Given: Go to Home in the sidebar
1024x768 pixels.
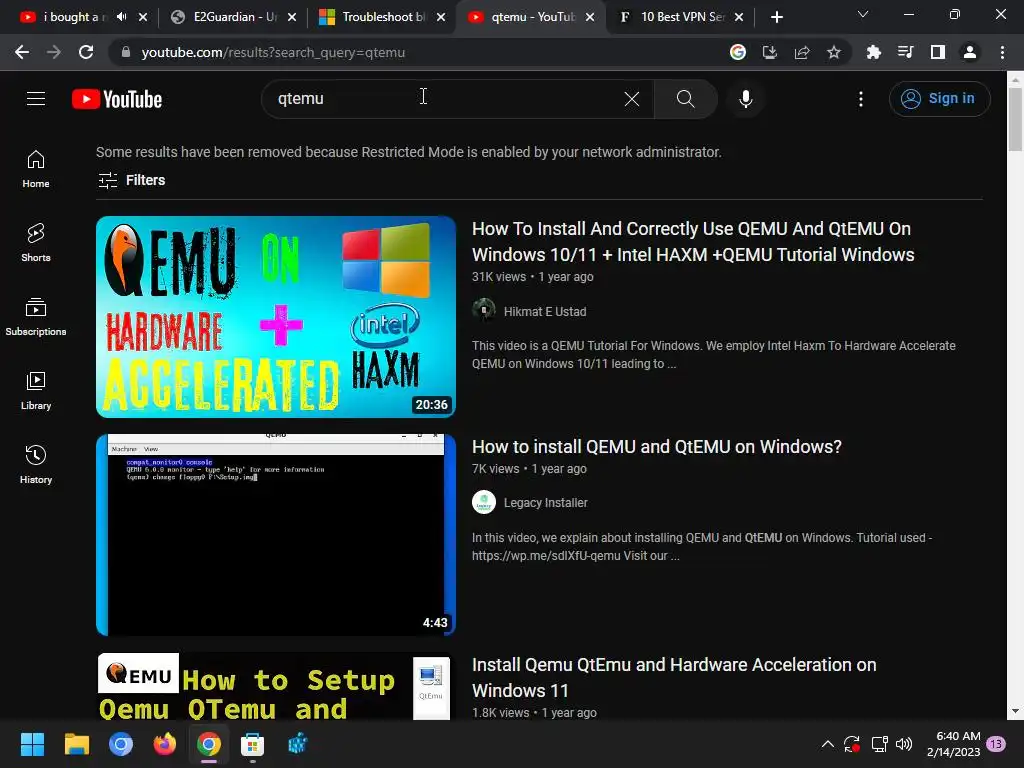Looking at the screenshot, I should [36, 169].
